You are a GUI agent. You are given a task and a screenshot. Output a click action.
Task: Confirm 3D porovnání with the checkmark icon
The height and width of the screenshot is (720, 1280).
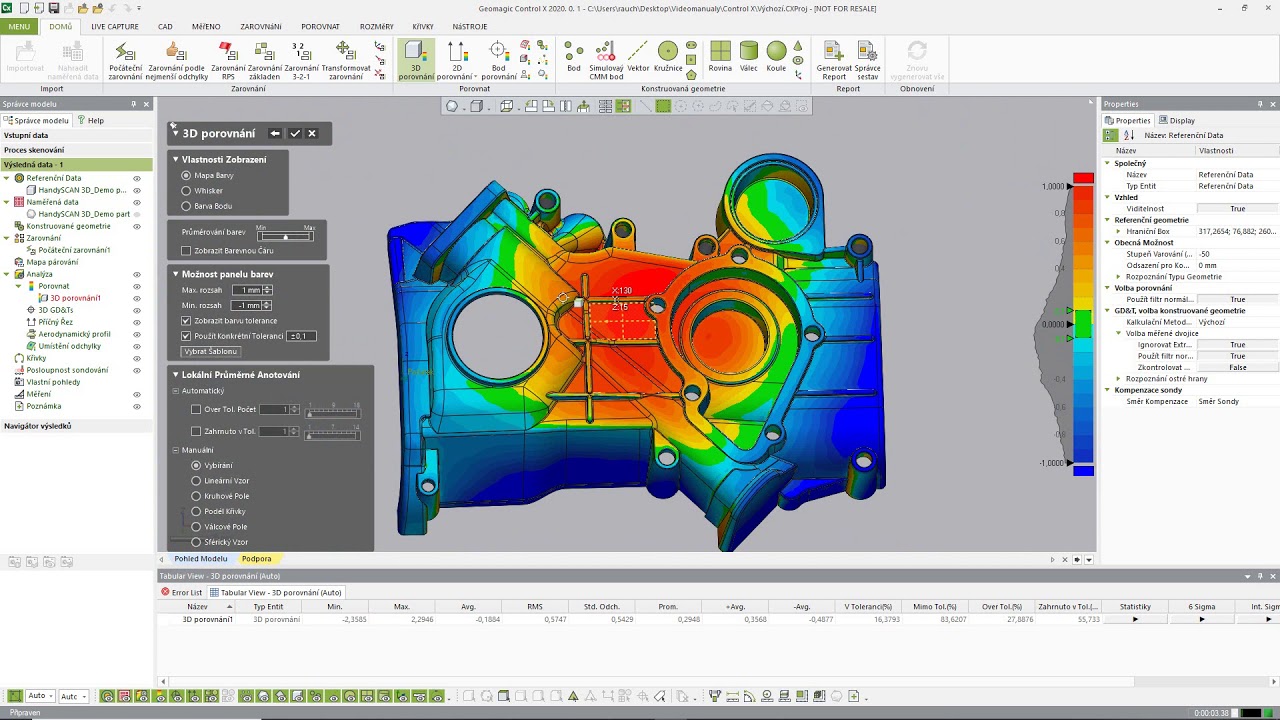pyautogui.click(x=295, y=133)
